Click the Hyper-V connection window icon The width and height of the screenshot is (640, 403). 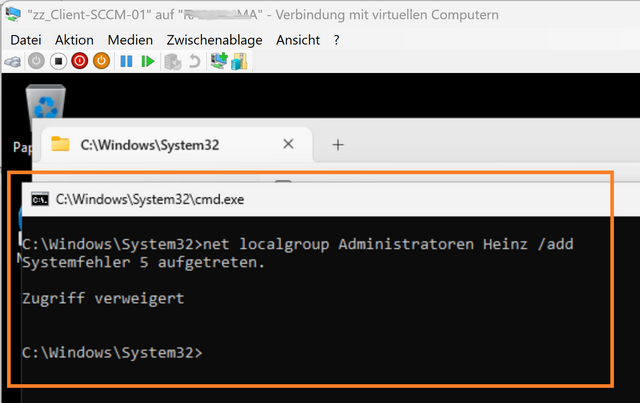coord(13,14)
